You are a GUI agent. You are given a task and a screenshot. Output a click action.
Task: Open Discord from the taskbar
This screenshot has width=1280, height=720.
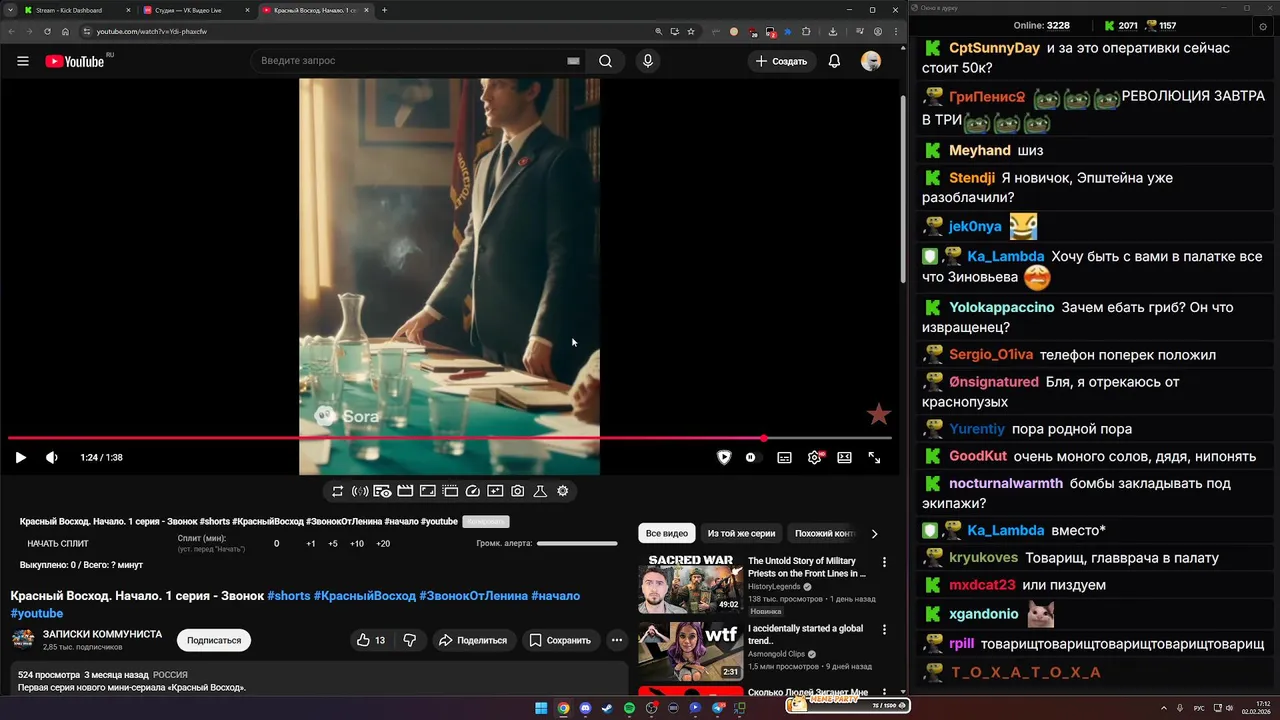point(584,708)
